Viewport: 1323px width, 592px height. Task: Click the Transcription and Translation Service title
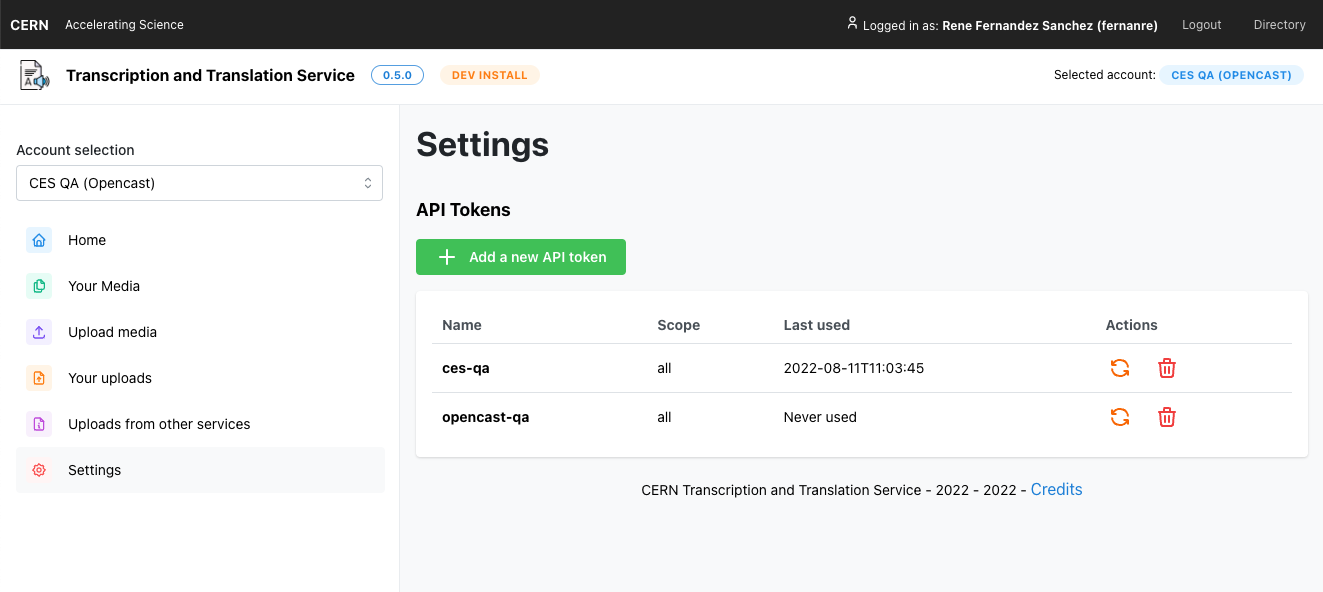[210, 75]
